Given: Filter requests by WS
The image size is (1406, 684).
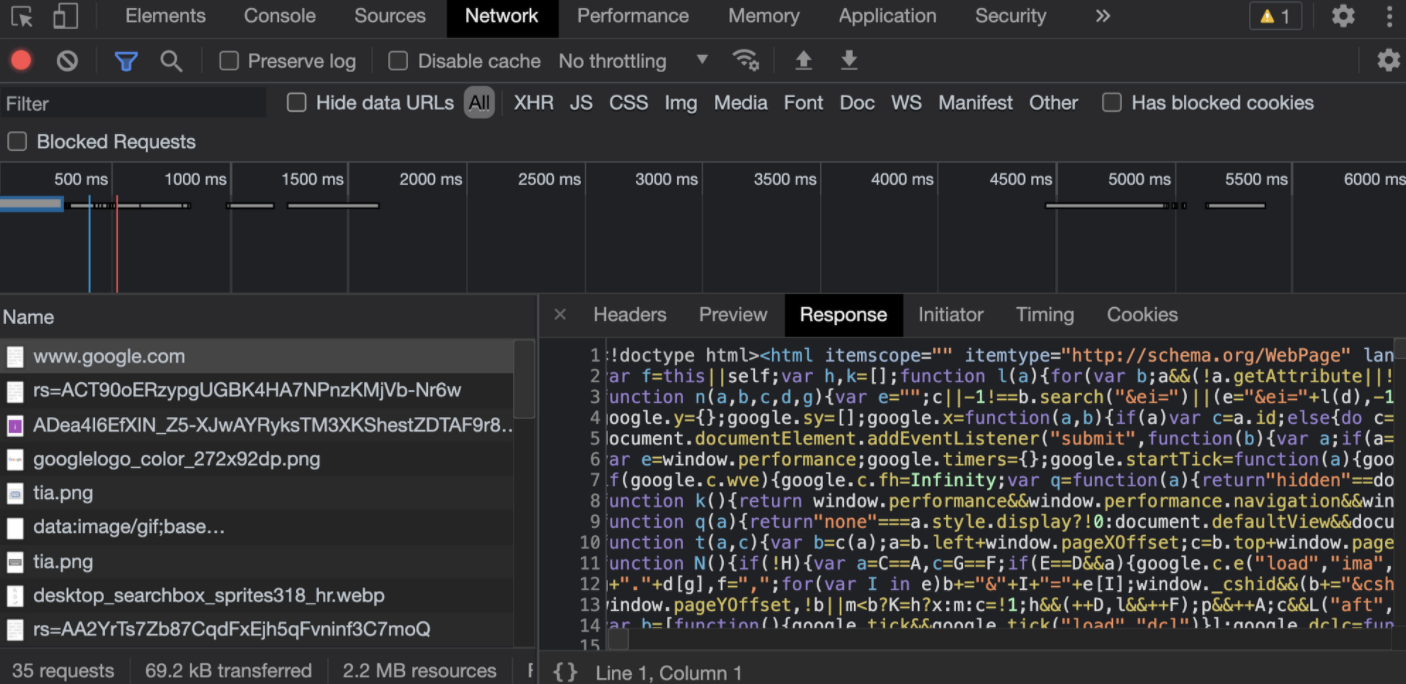Looking at the screenshot, I should click(x=906, y=102).
